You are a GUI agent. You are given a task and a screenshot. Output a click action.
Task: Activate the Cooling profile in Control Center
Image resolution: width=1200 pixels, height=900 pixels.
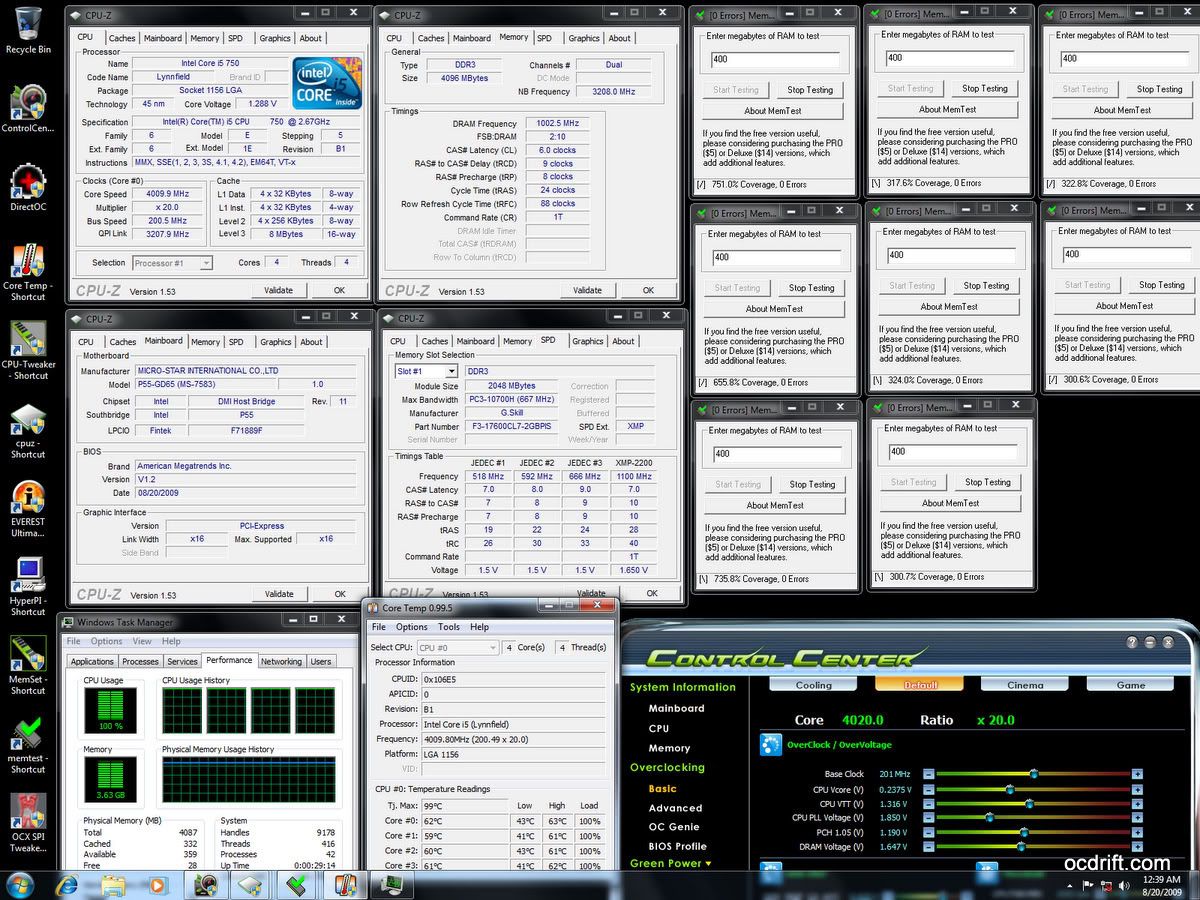tap(813, 685)
